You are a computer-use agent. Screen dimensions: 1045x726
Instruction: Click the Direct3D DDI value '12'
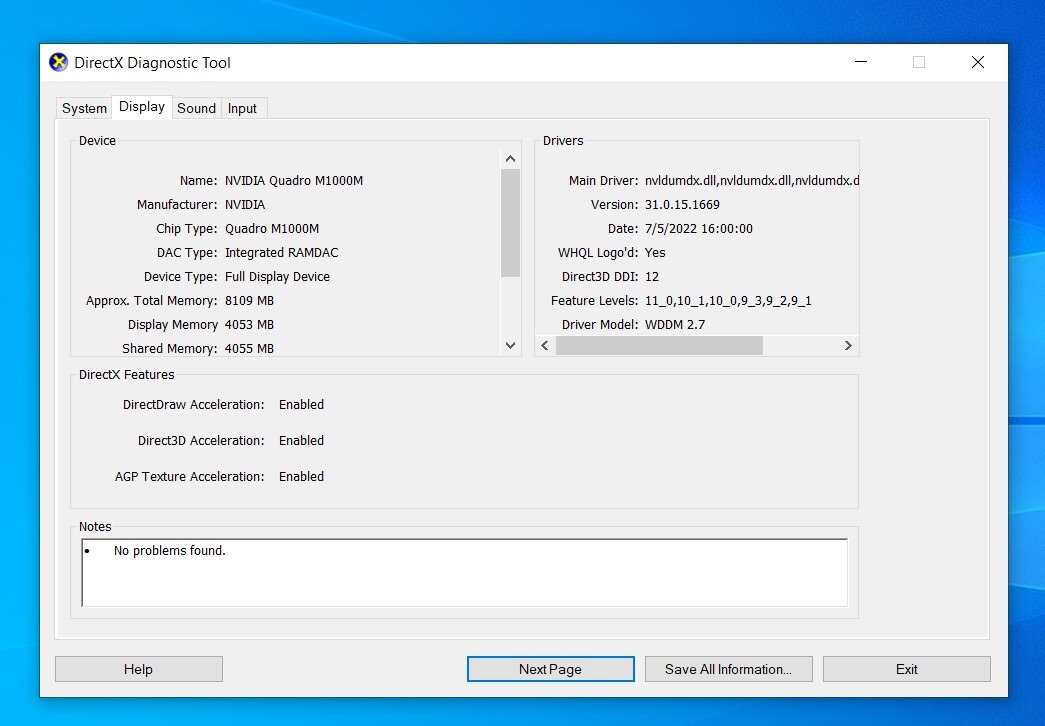[652, 277]
